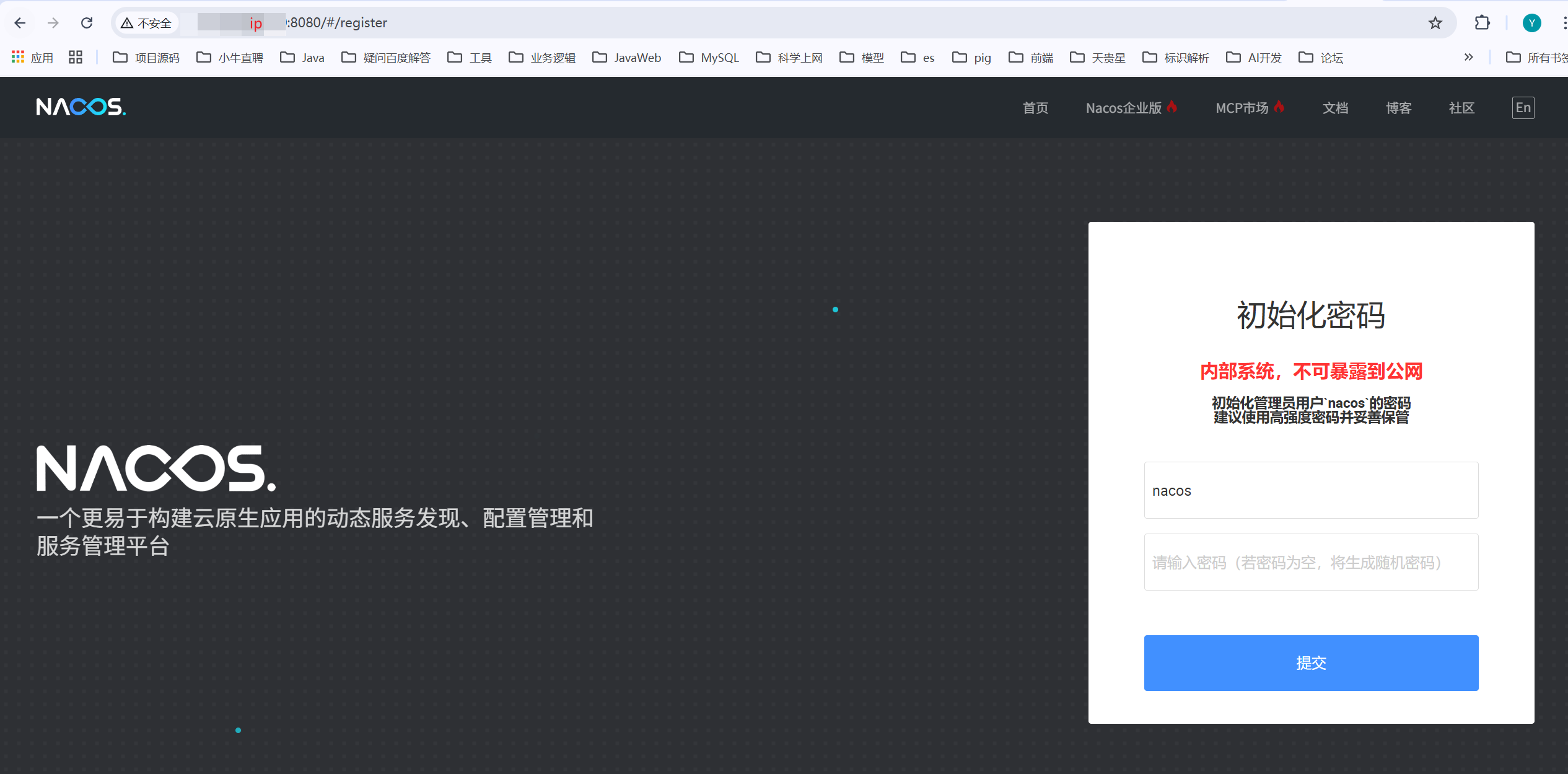Expand hidden bookmarks with the » chevron

1468,56
